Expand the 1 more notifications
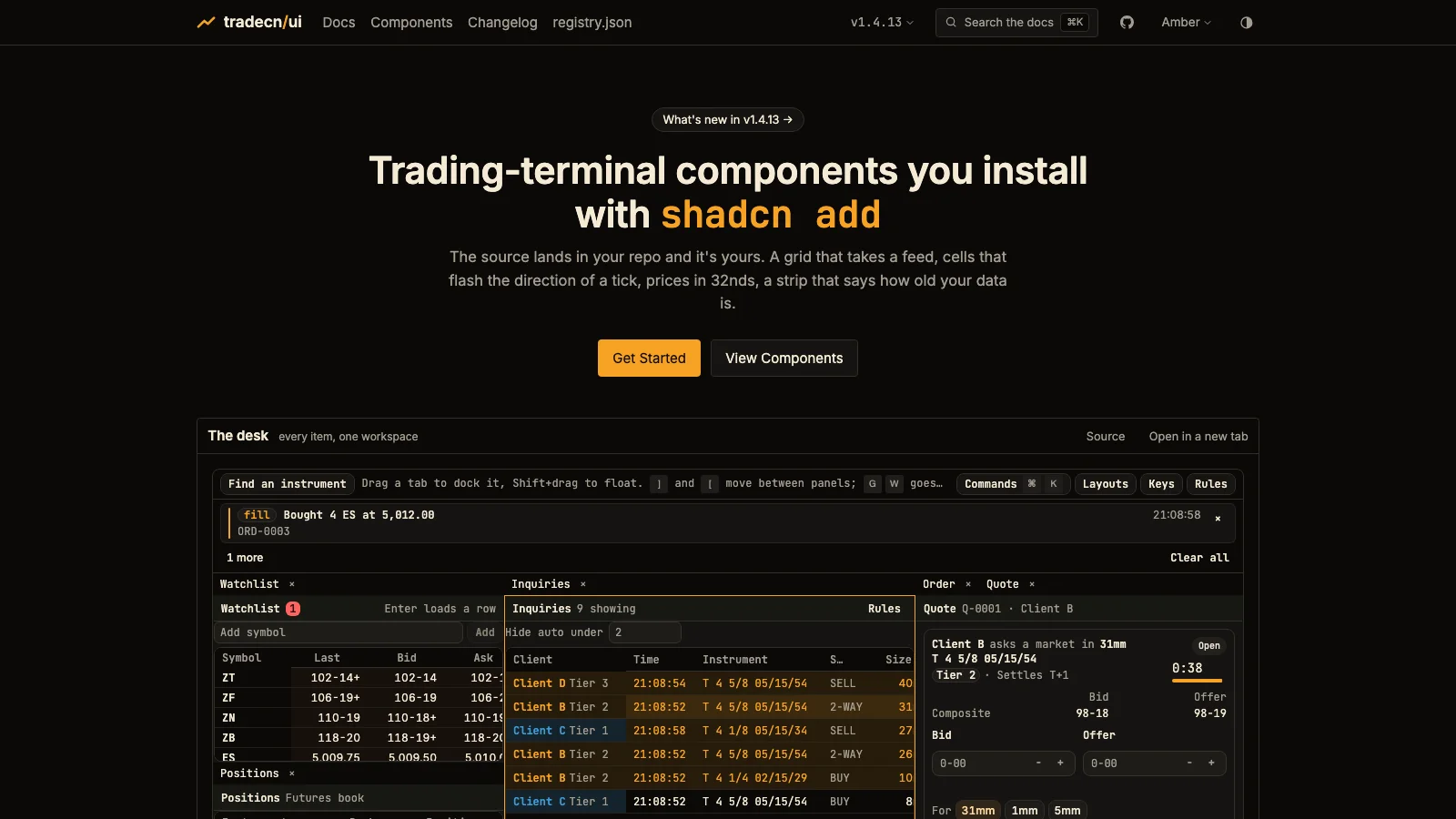Image resolution: width=1456 pixels, height=819 pixels. point(245,557)
